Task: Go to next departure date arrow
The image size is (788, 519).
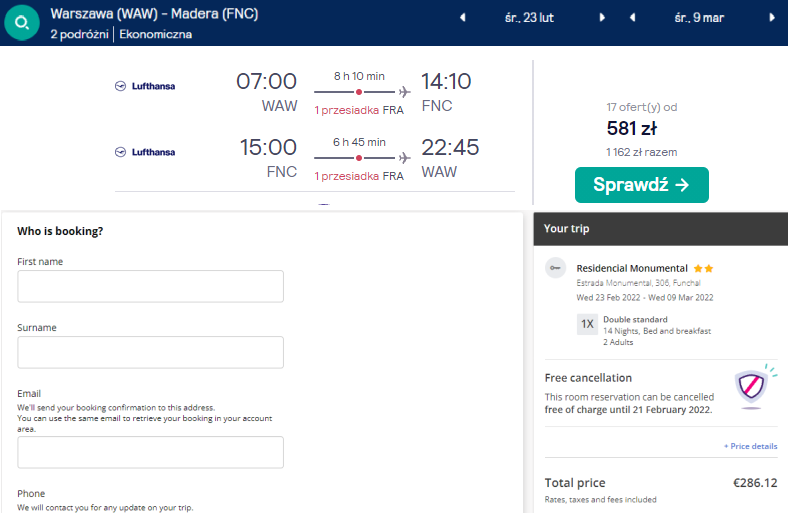Action: 602,17
